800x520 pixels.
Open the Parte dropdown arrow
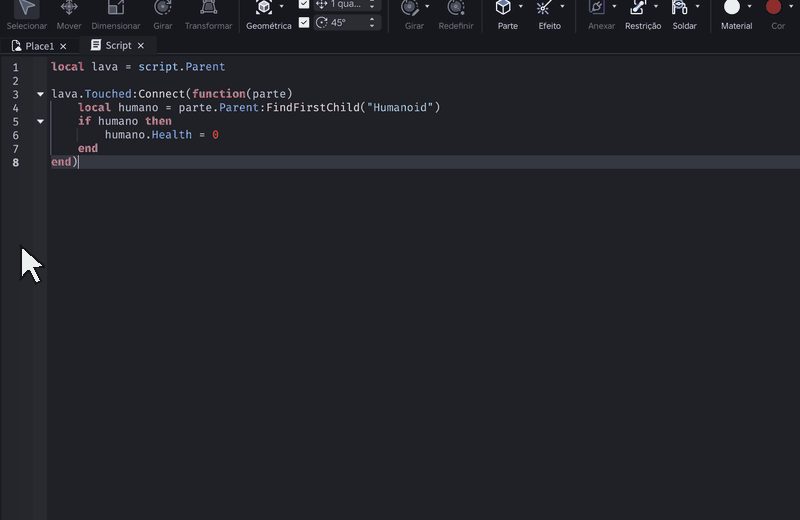click(520, 7)
